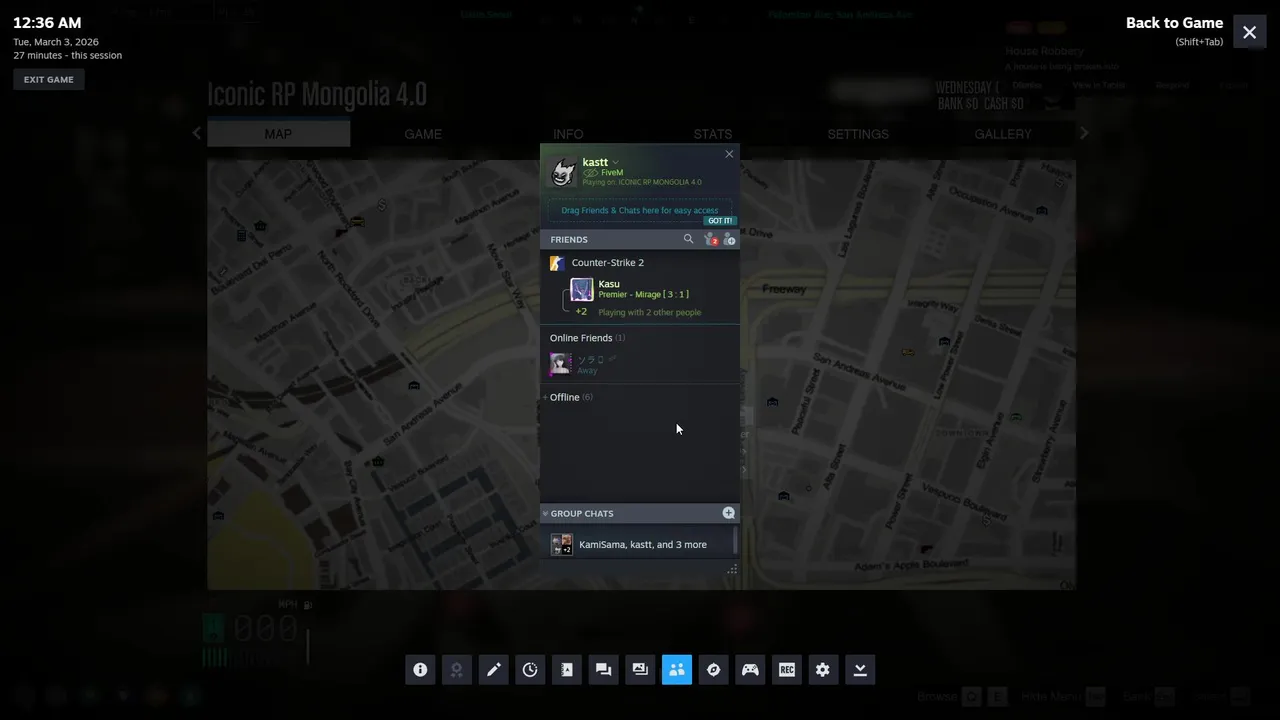
Task: Open the Game Overview info icon
Action: [420, 670]
